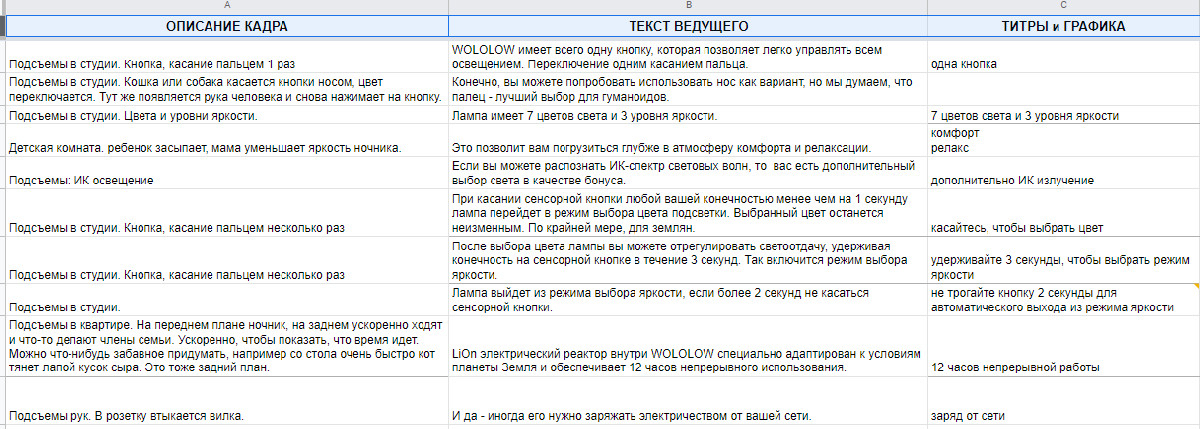The height and width of the screenshot is (429, 1200).
Task: Select titles cell '7 цветов света и 3 уровня яркости'
Action: point(1063,115)
